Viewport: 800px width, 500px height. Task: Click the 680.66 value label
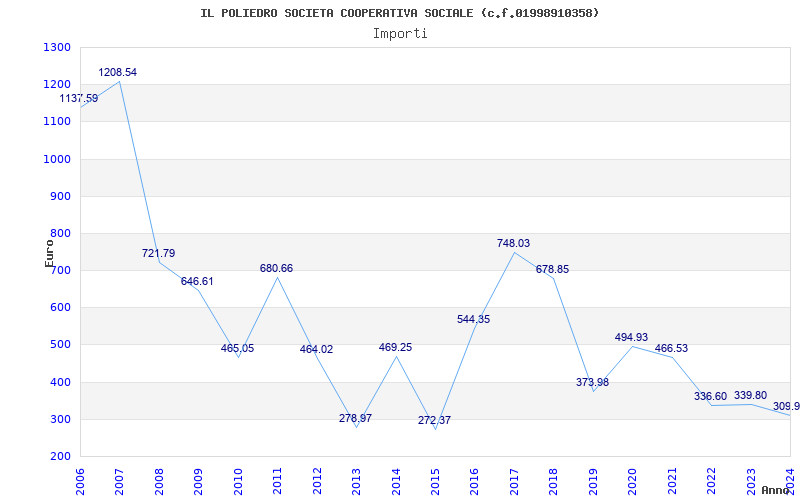277,268
